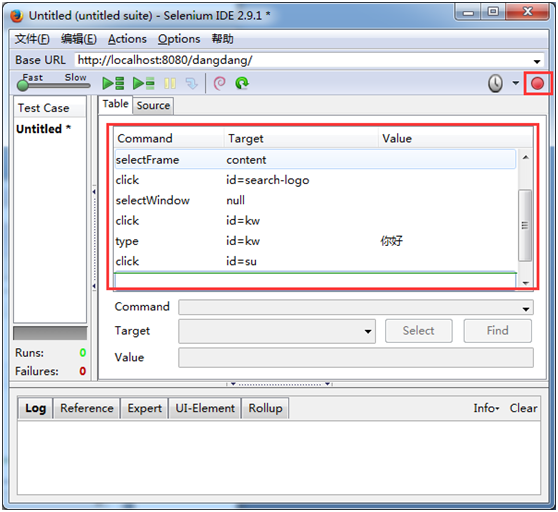Open the 文件(F) menu
The image size is (558, 512).
point(32,39)
